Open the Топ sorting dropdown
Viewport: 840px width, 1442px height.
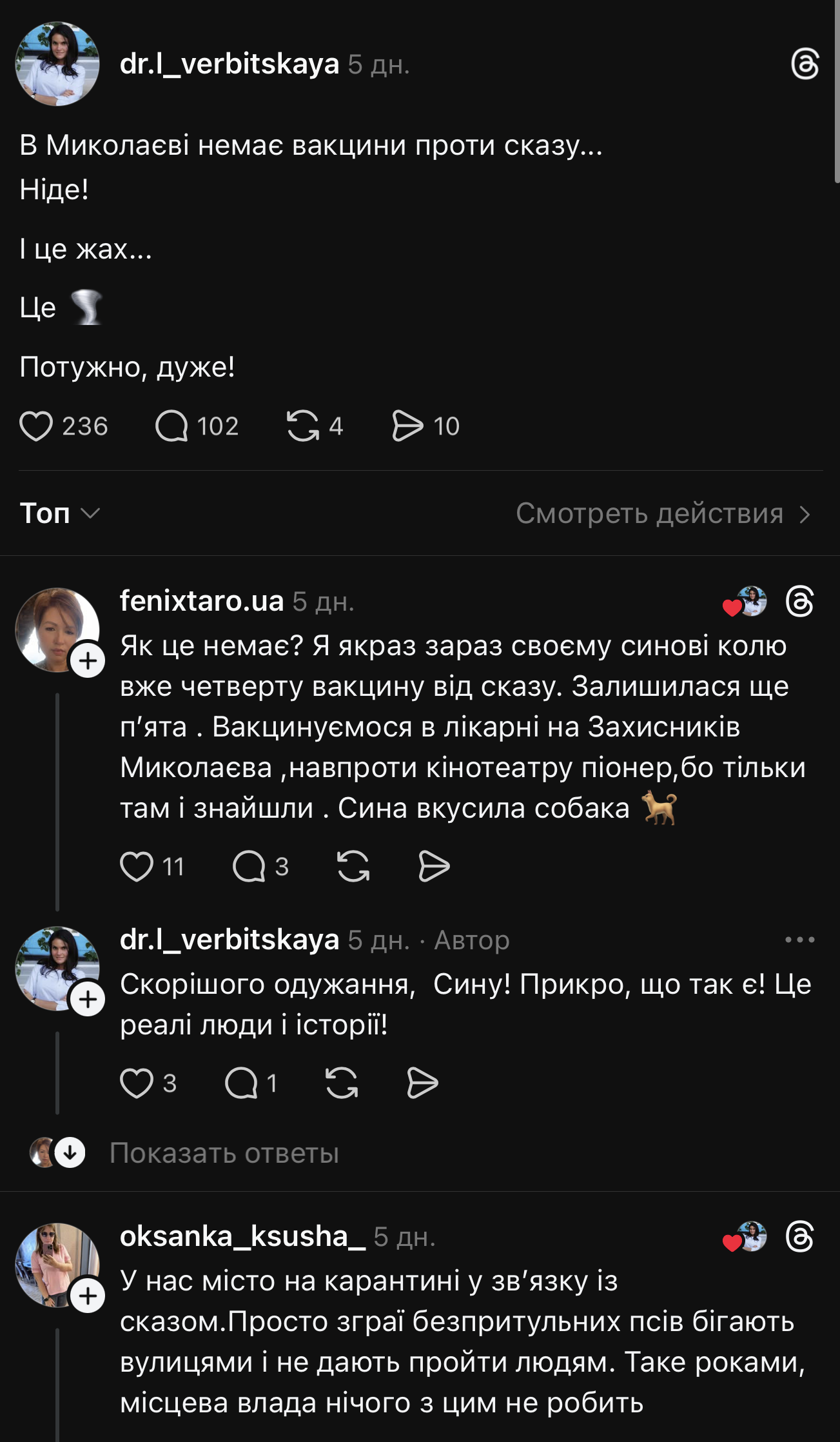click(x=59, y=513)
